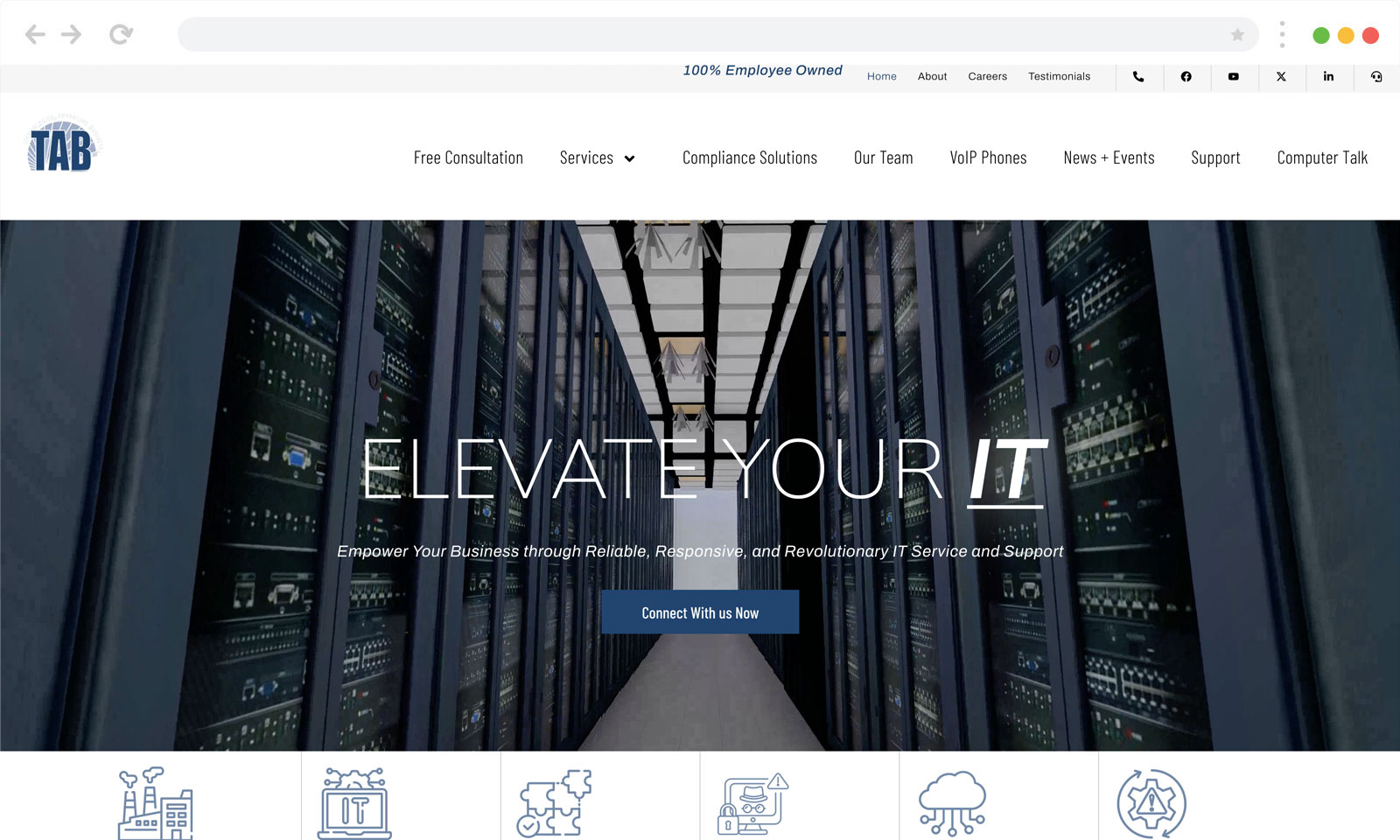This screenshot has width=1400, height=840.
Task: Click the puzzle pieces icon
Action: point(555,803)
